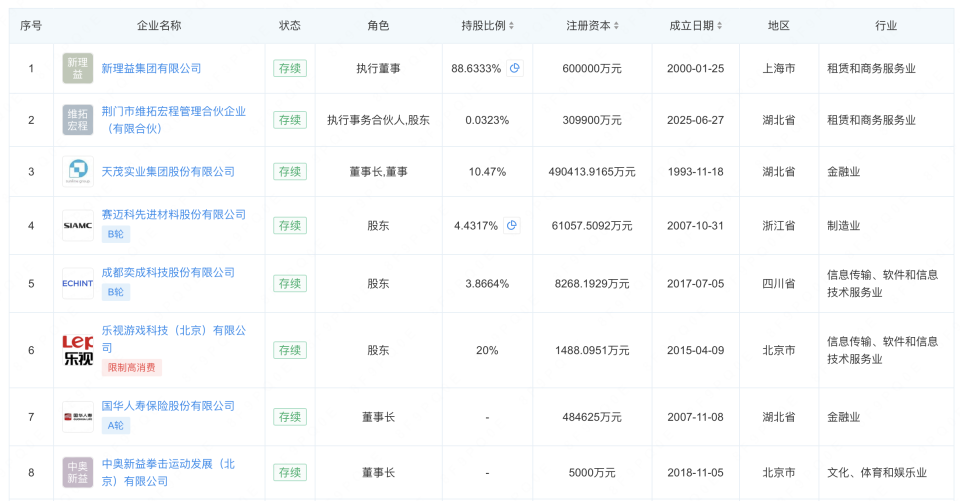Select the 2000-01-25 date cell

tap(696, 69)
